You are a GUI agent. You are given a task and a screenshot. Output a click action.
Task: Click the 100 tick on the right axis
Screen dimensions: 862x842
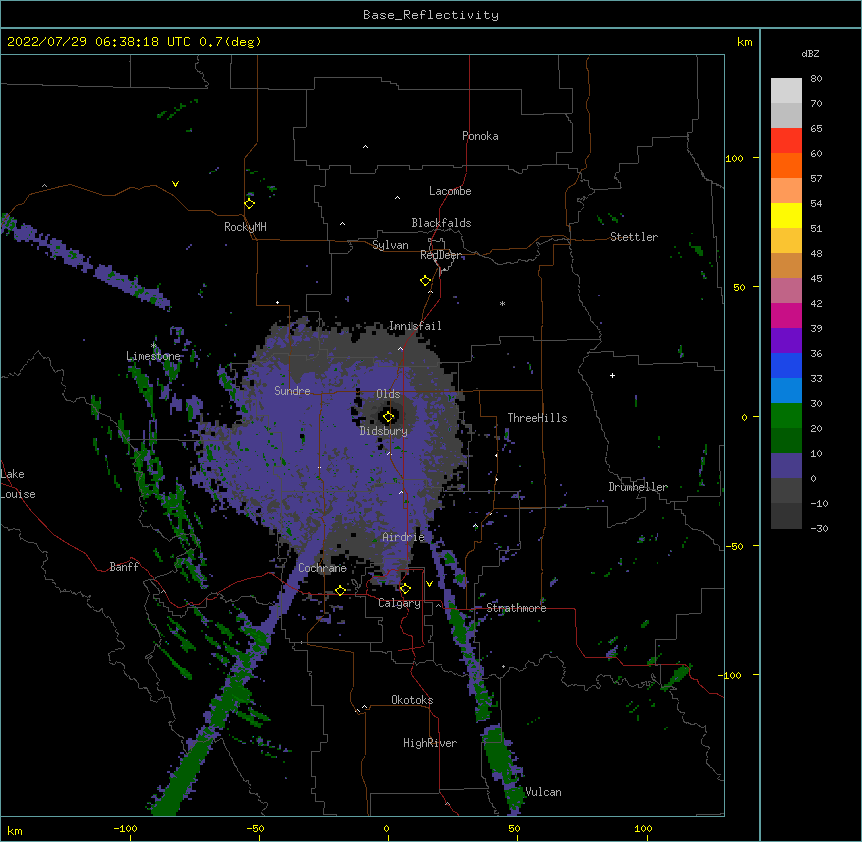click(x=734, y=158)
